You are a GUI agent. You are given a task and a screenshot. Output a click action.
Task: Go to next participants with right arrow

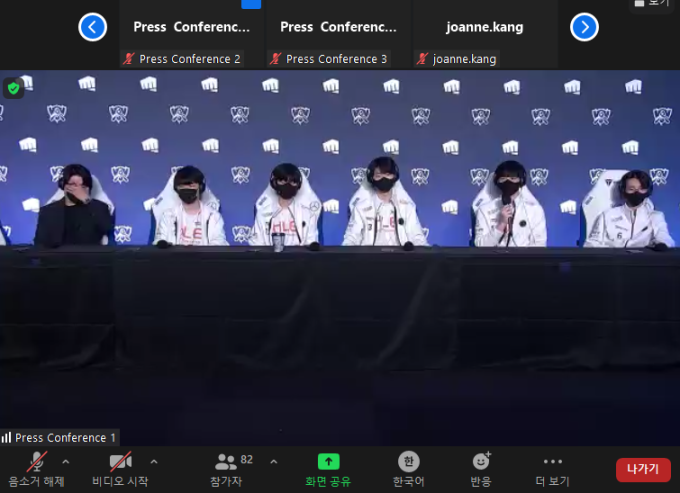(584, 27)
